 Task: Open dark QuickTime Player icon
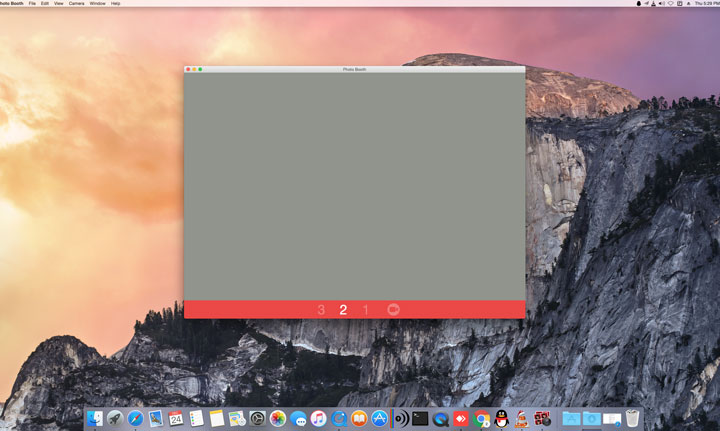(441, 419)
